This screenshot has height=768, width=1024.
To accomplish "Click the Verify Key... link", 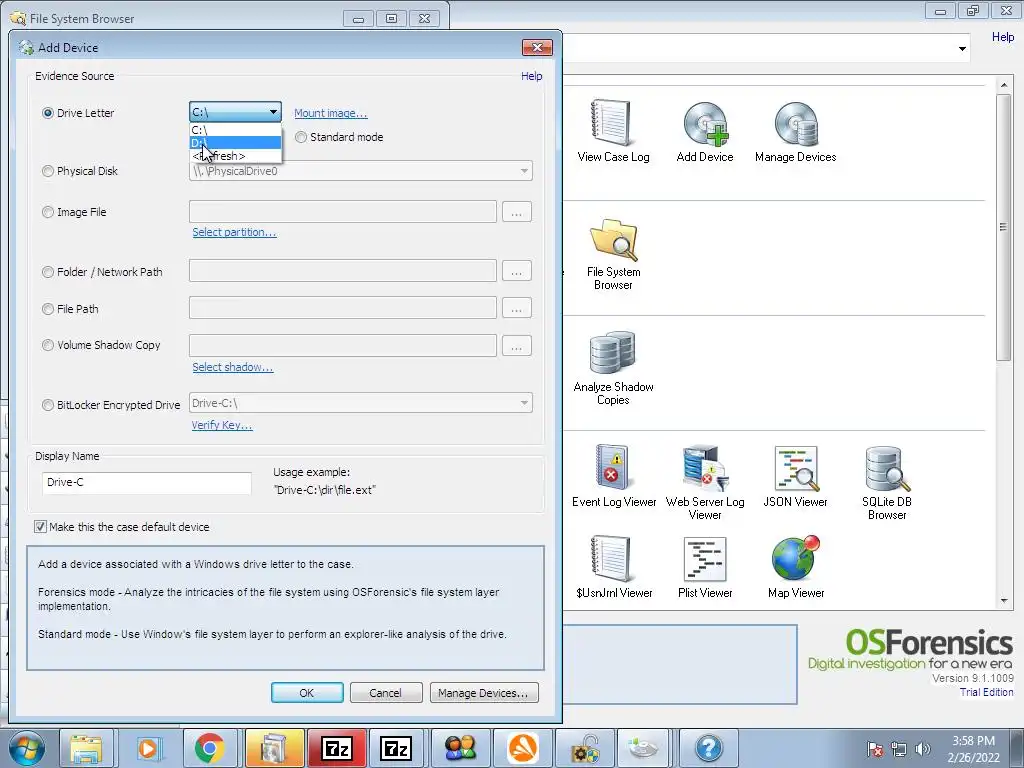I will [222, 425].
